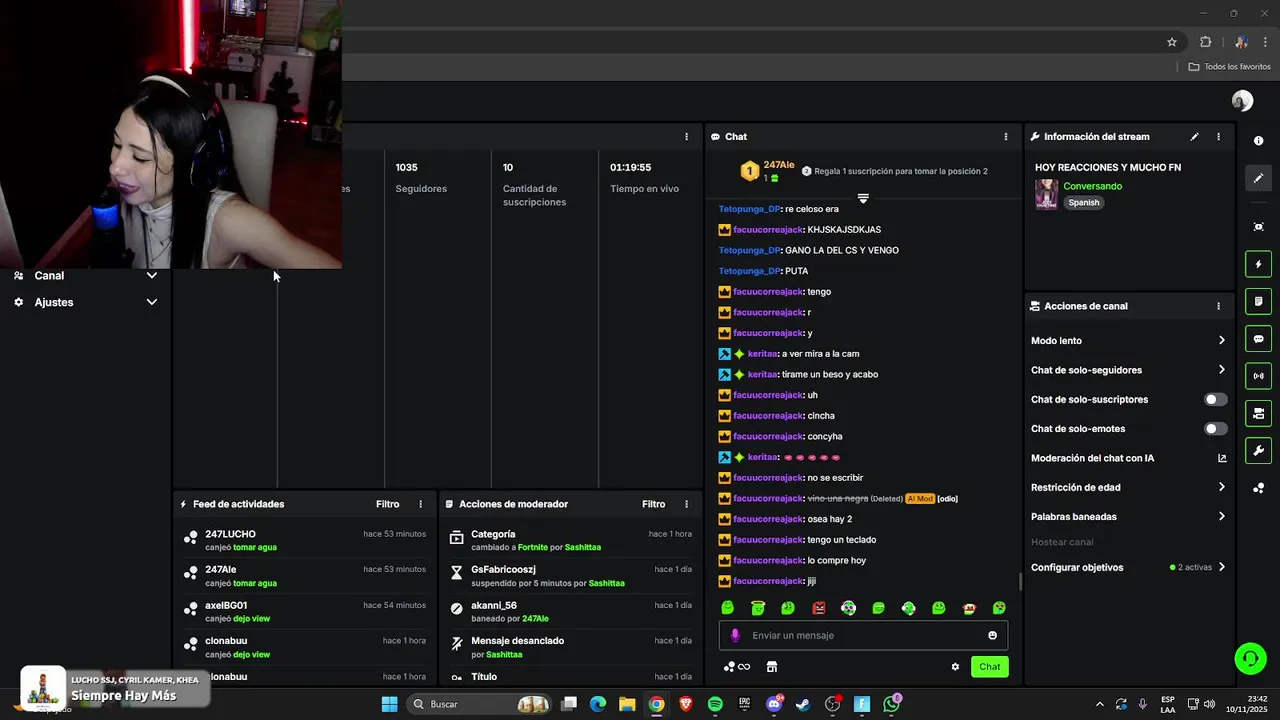Open Modo lento options arrow

pos(1222,340)
